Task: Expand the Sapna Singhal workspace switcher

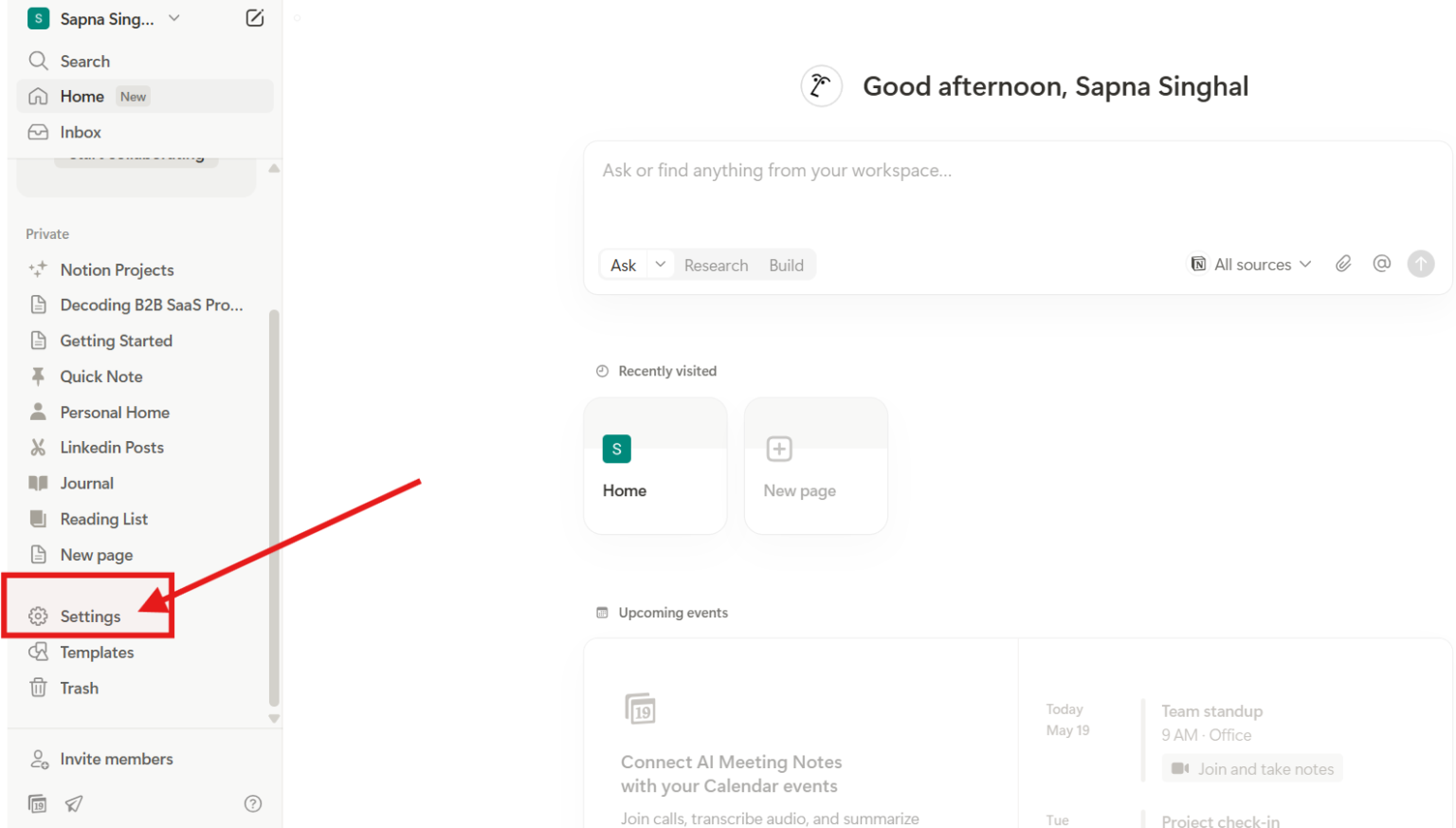Action: coord(104,18)
